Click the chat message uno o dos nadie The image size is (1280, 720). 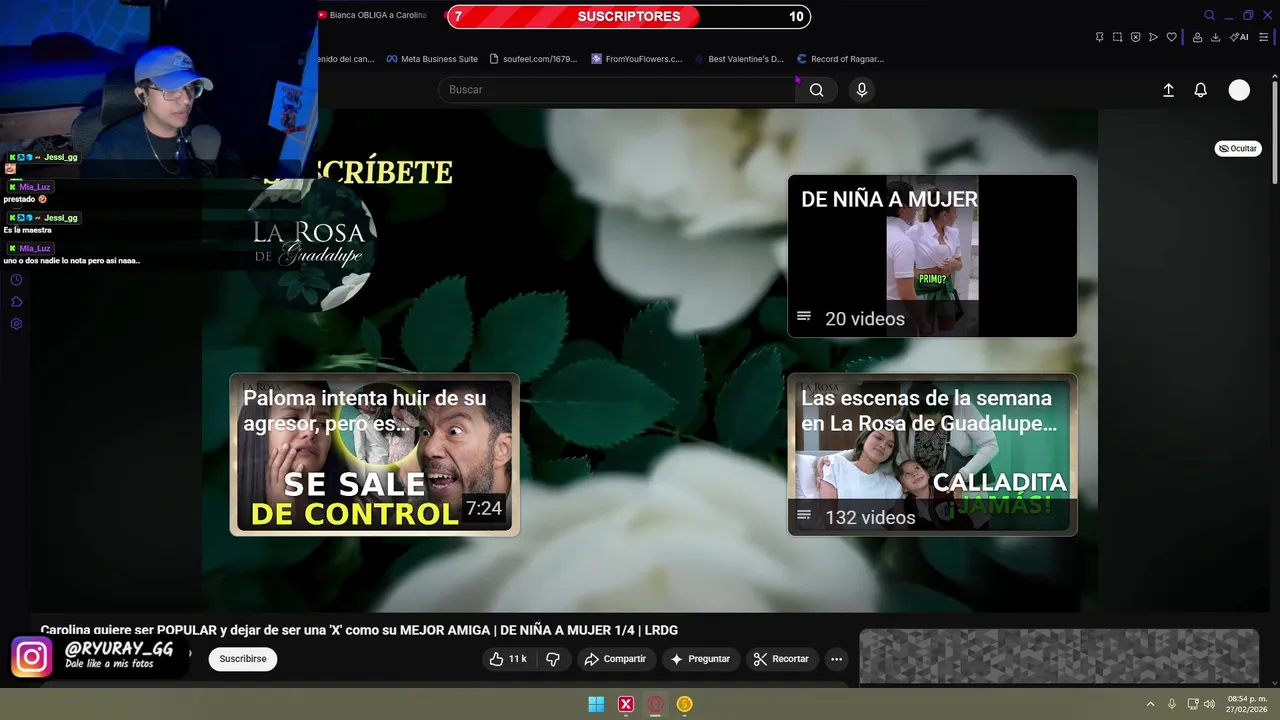point(71,261)
